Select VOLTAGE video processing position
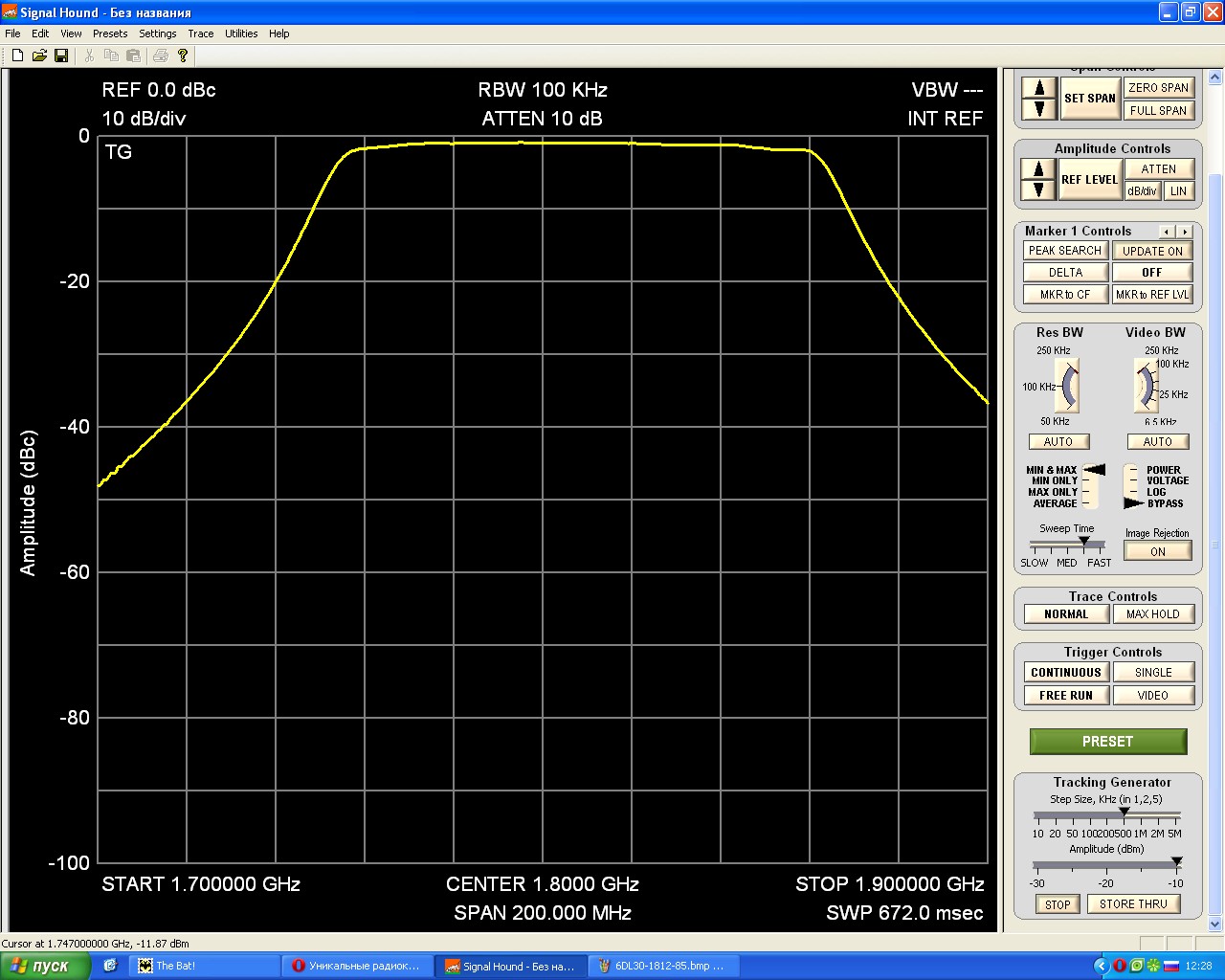Screen dimensions: 1225x980 click(x=1168, y=480)
